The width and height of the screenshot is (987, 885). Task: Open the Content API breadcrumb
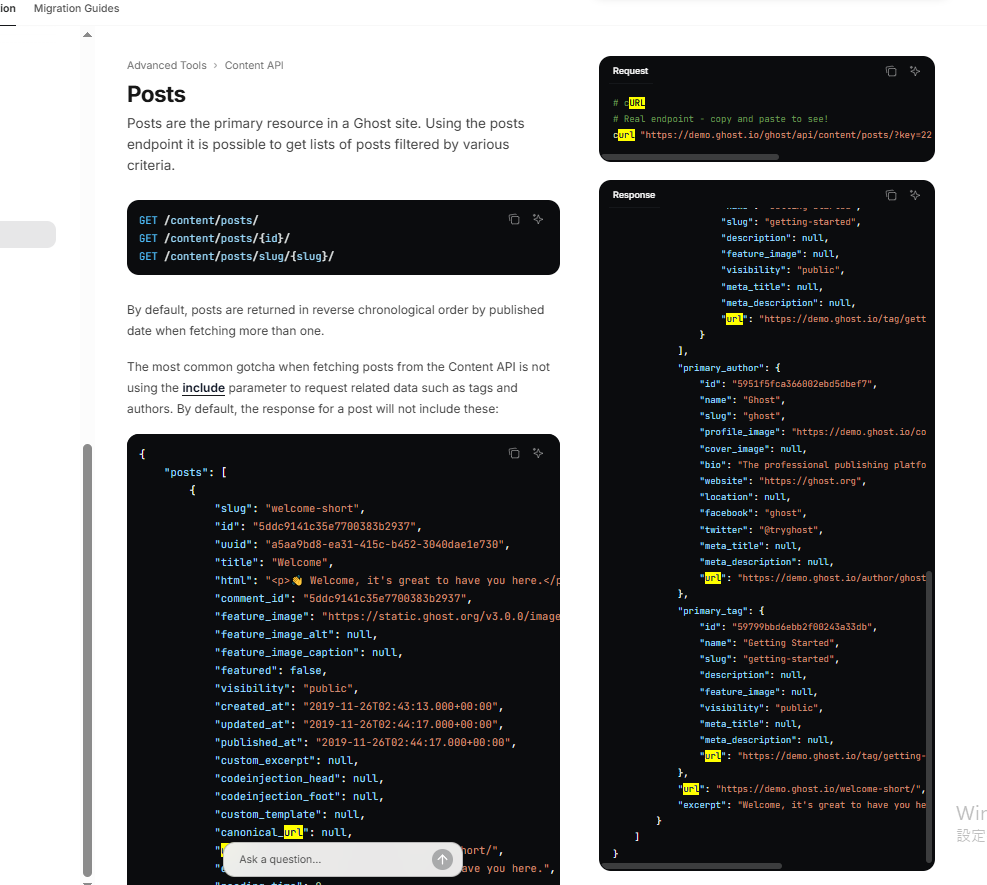(x=254, y=66)
